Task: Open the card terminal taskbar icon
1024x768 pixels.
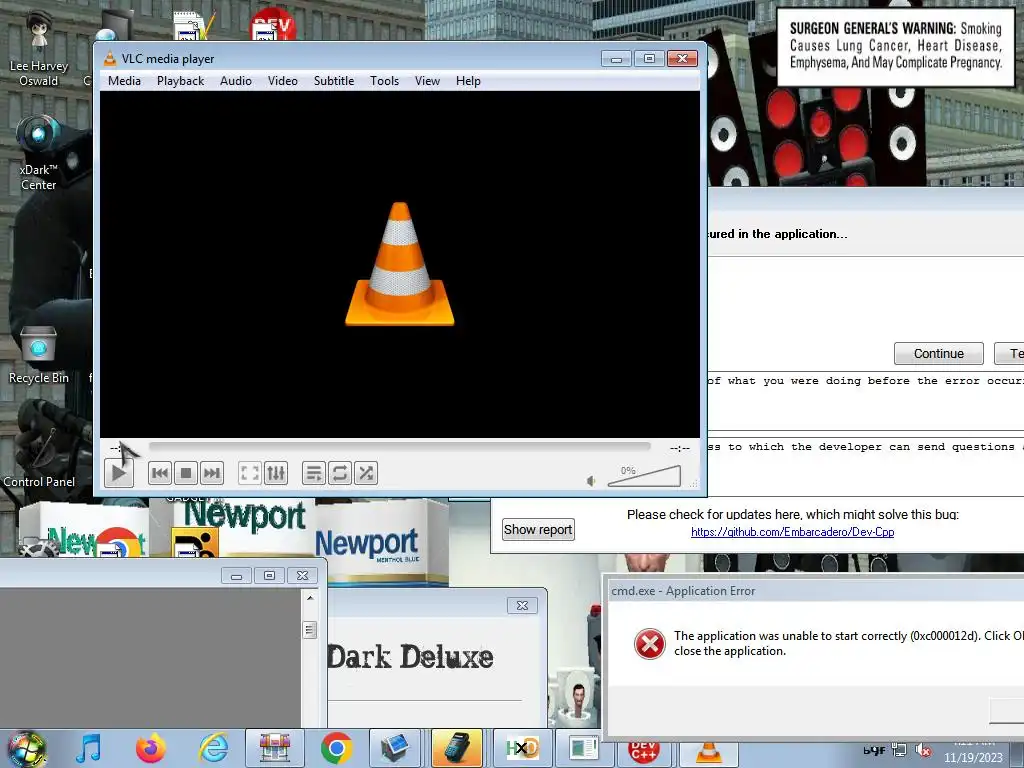Action: point(456,748)
